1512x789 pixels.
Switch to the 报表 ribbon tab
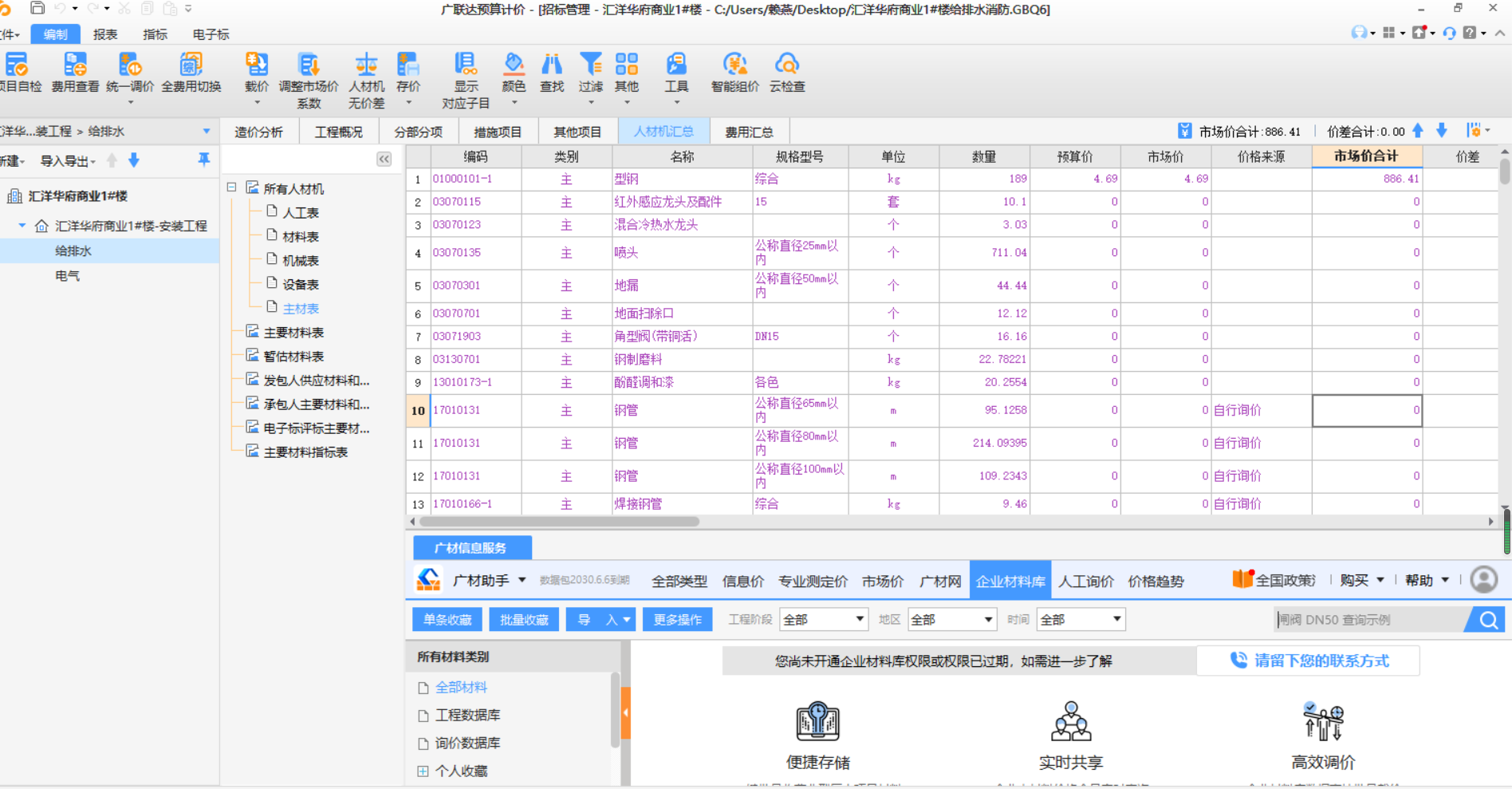coord(105,34)
